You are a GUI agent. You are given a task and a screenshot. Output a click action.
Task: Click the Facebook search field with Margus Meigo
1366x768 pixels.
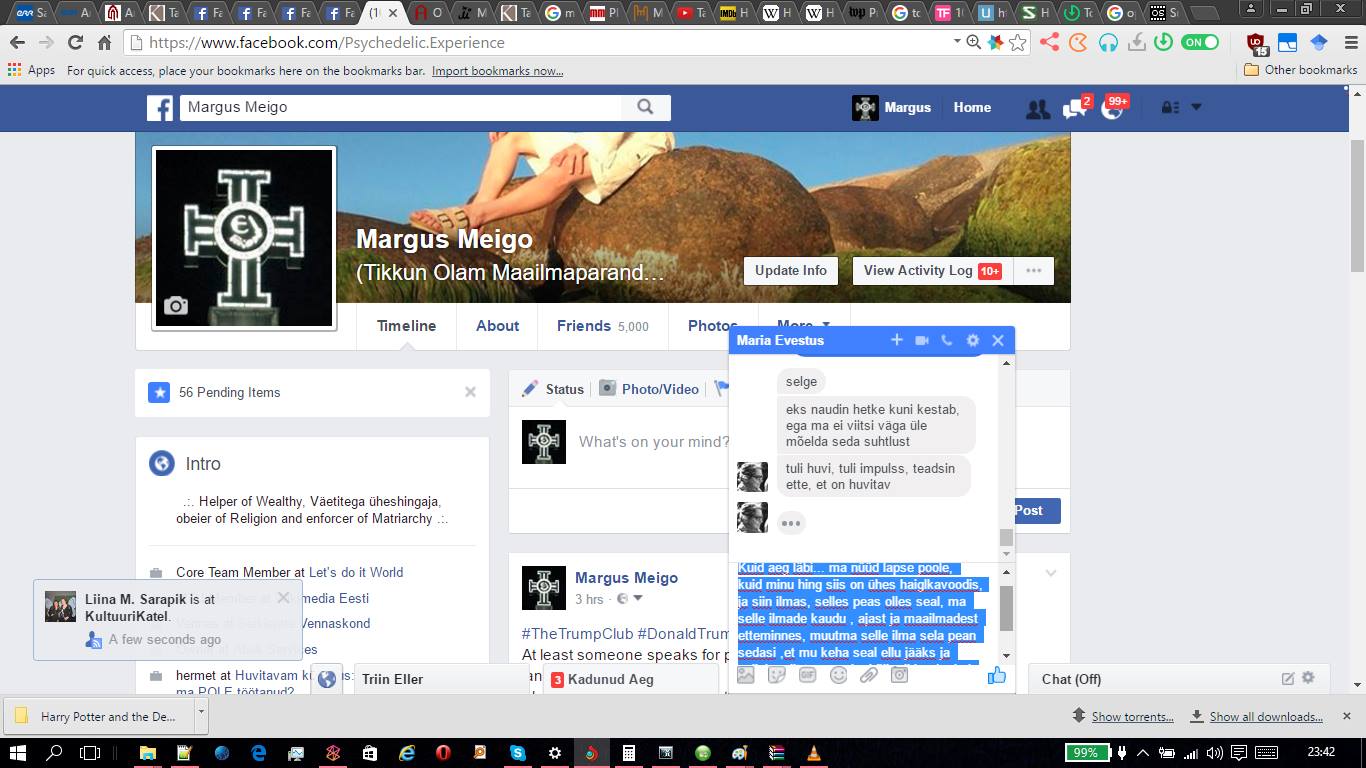tap(400, 107)
